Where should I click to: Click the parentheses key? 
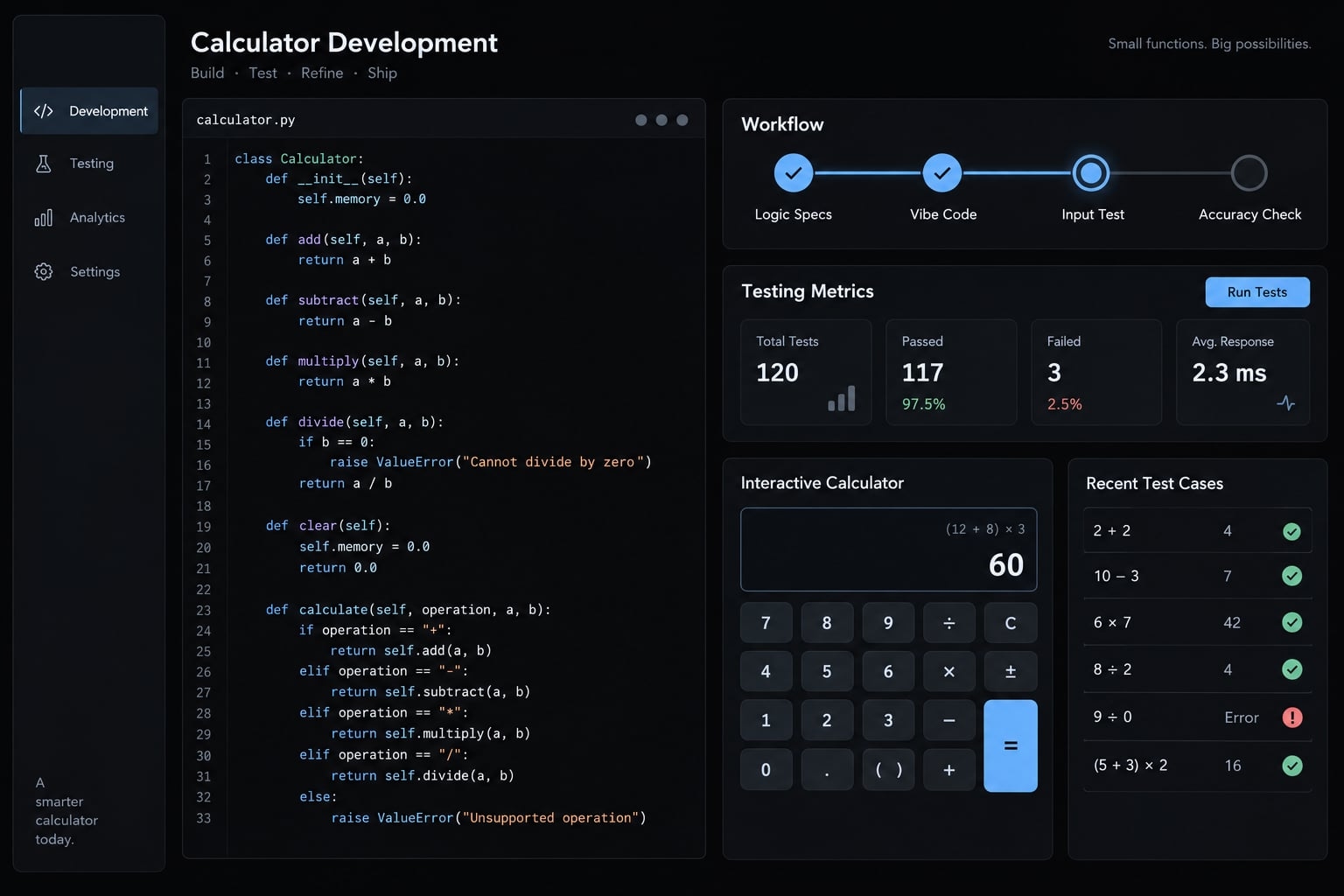888,770
